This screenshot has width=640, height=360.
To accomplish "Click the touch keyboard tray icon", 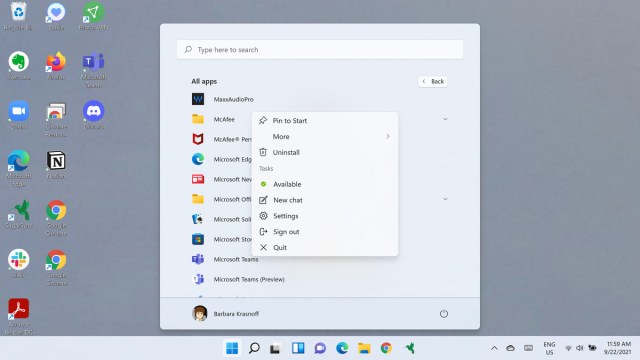I will tap(529, 348).
